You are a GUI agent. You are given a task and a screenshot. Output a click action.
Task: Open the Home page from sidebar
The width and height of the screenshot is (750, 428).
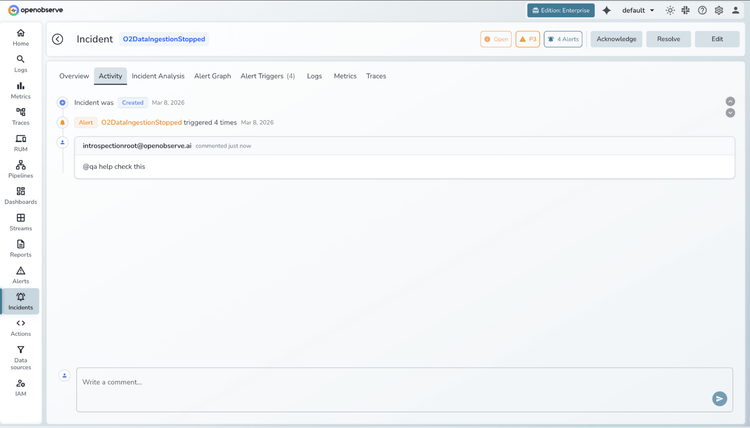tap(21, 37)
